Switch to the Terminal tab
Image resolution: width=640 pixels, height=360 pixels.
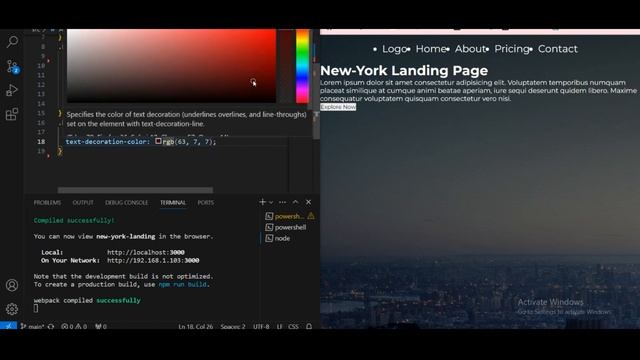pyautogui.click(x=173, y=202)
